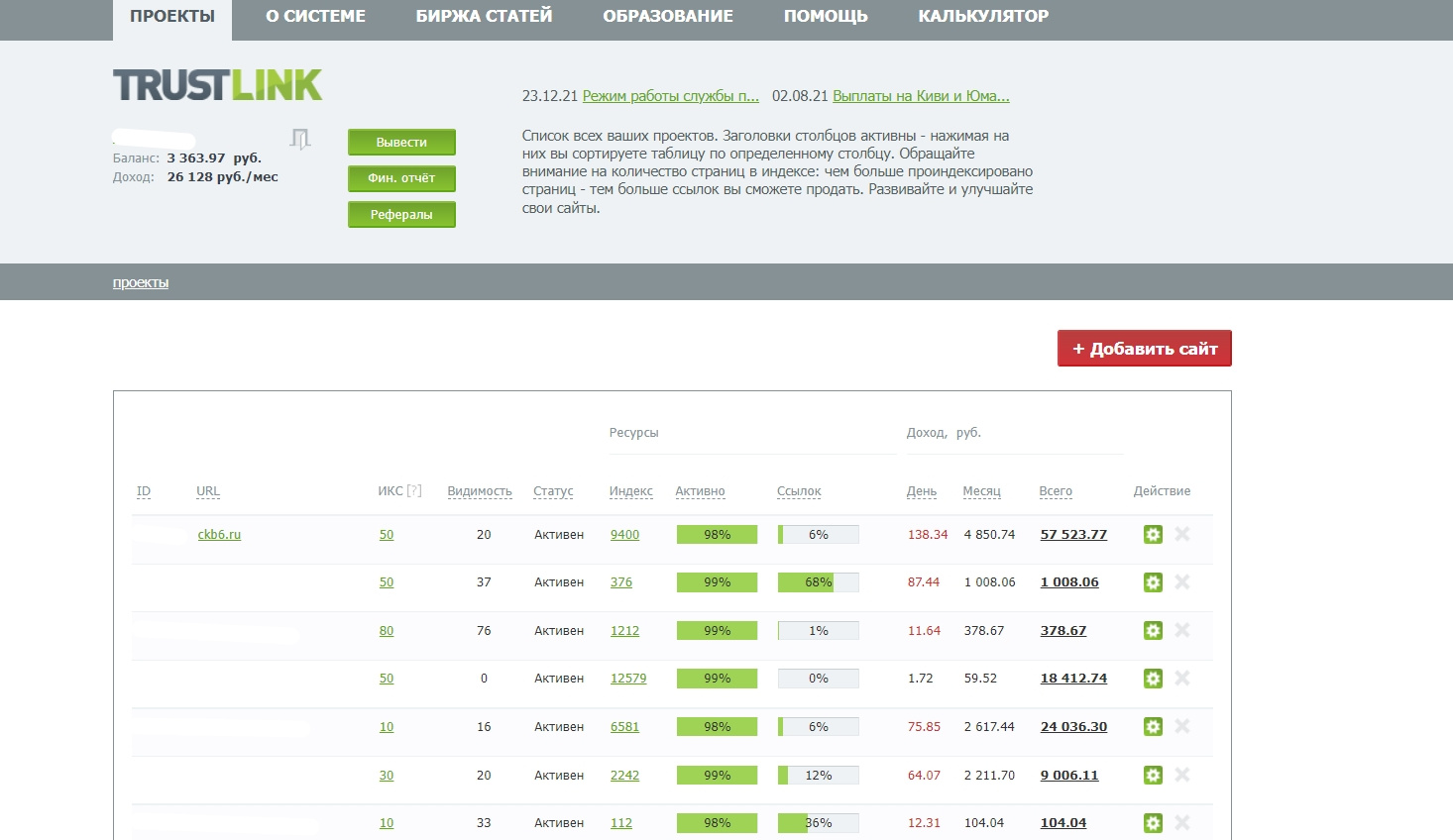Image resolution: width=1453 pixels, height=840 pixels.
Task: Open total income link 57 523.77
Action: pyautogui.click(x=1073, y=535)
